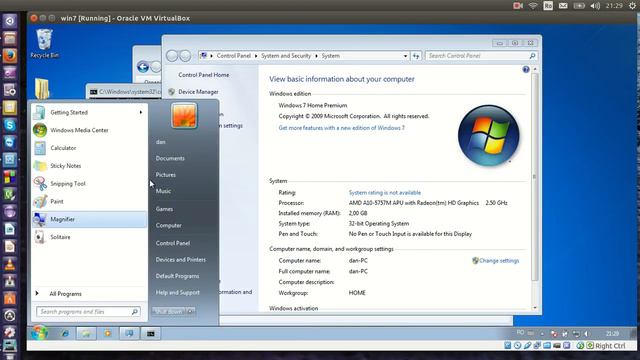640x360 pixels.
Task: Click Windows tray volume icon
Action: tap(587, 334)
